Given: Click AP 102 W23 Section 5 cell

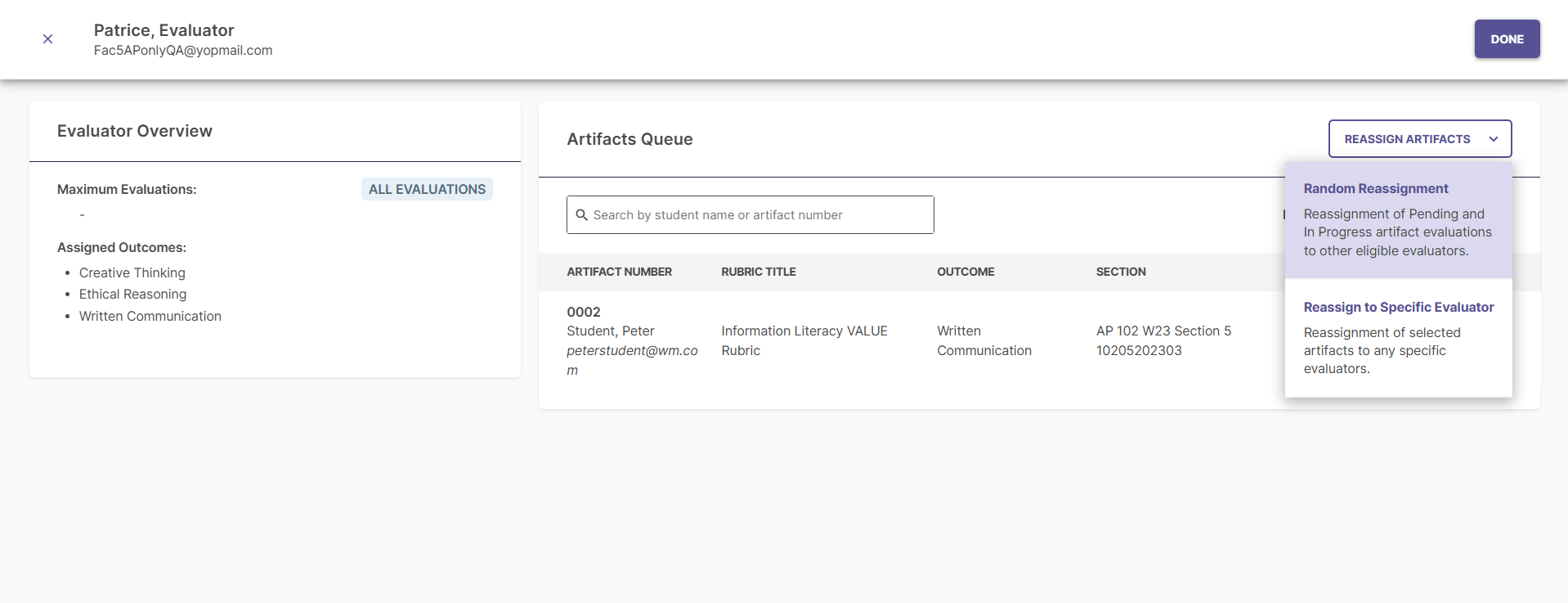Looking at the screenshot, I should 1163,340.
